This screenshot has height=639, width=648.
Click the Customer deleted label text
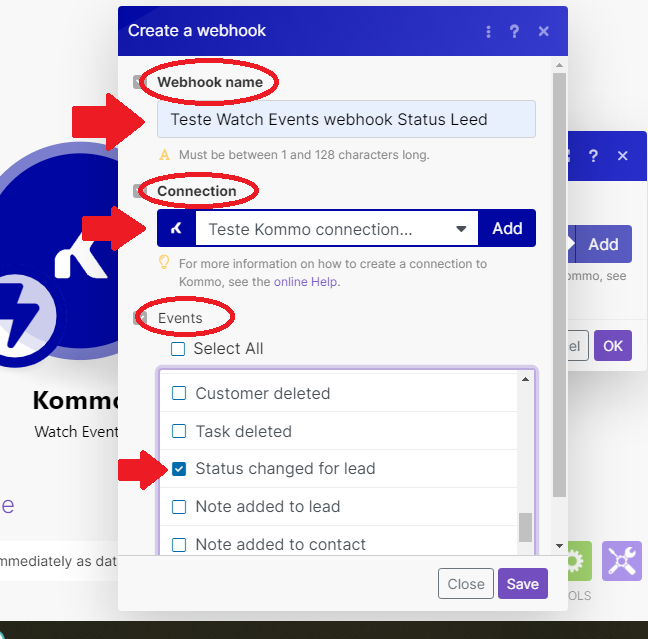pos(263,393)
